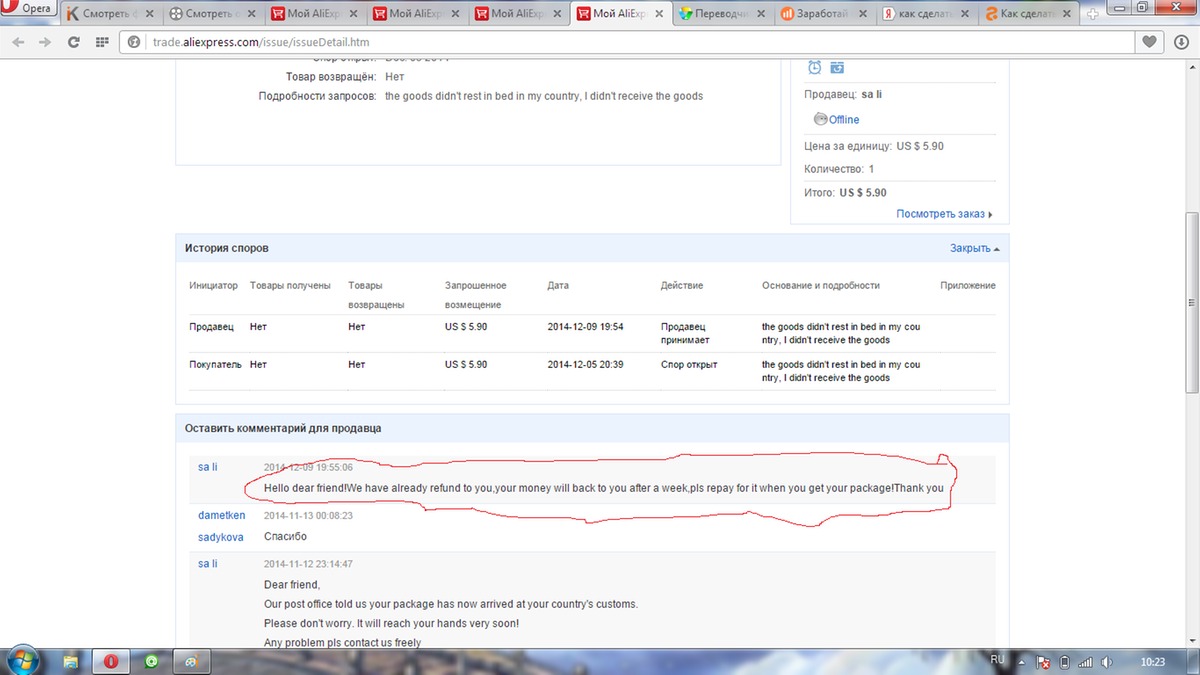Image resolution: width=1200 pixels, height=675 pixels.
Task: Open the Посмотреть заказ link
Action: (944, 214)
